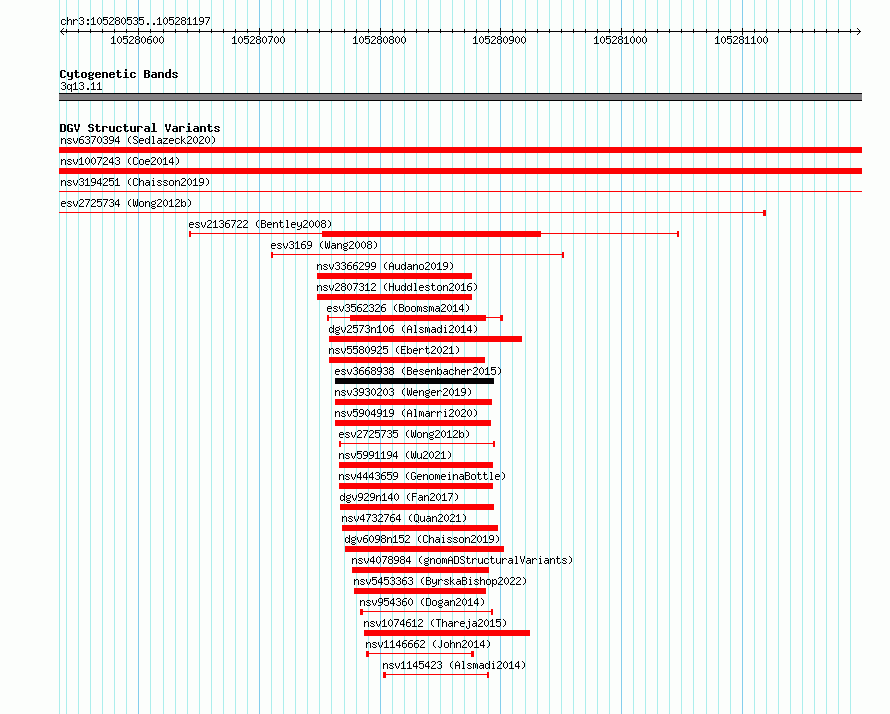This screenshot has height=714, width=890.
Task: Open the 3q13.11 band label
Action: pyautogui.click(x=81, y=86)
